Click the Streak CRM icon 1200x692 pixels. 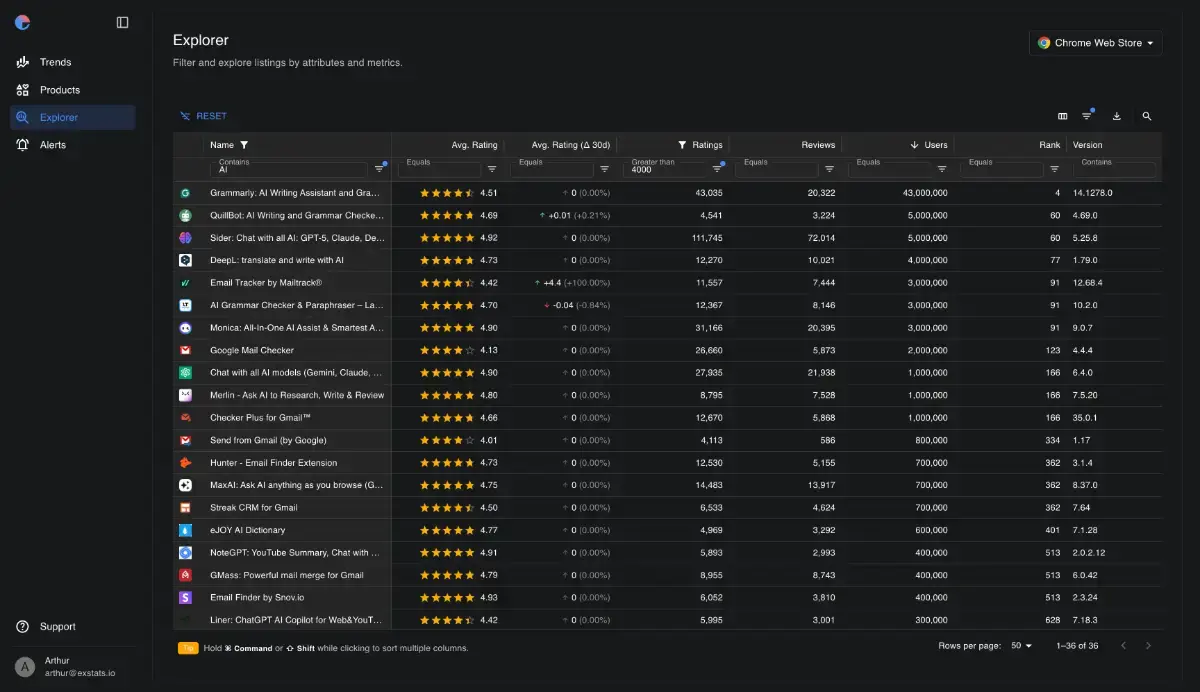tap(185, 507)
